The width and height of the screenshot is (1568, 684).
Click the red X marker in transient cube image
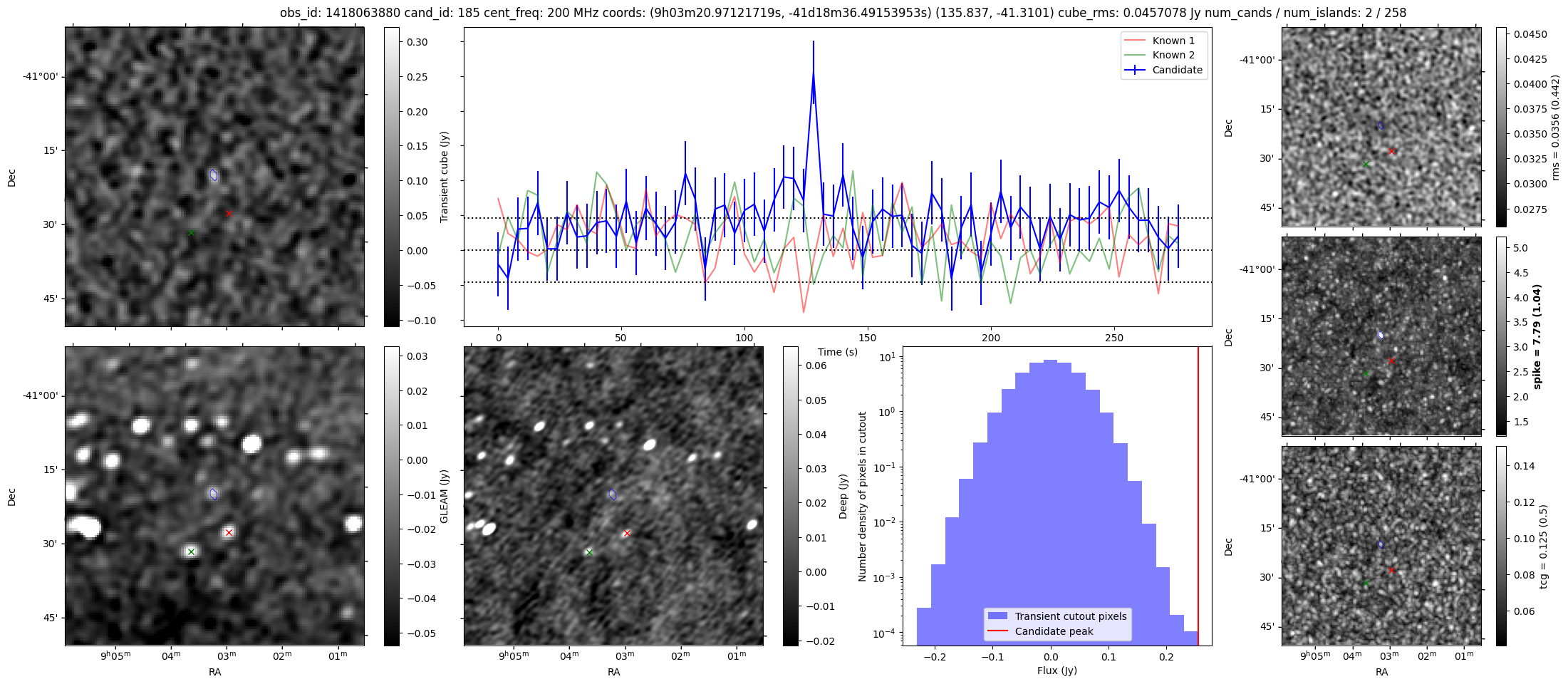pos(229,214)
